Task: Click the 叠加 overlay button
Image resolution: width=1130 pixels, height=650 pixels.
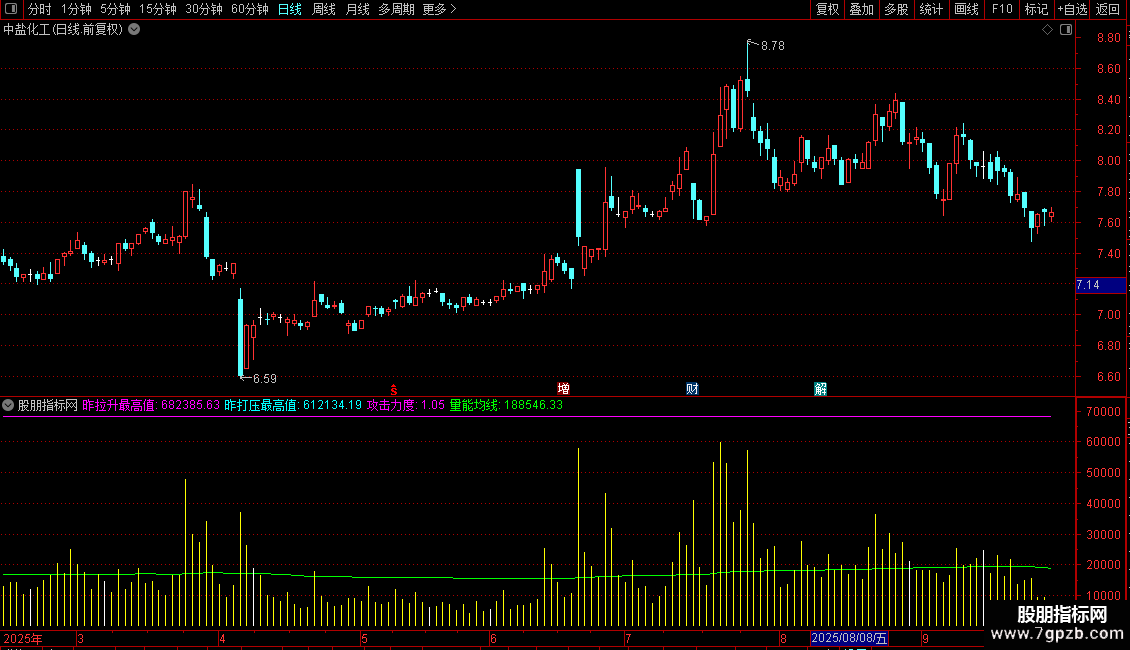Action: click(861, 9)
